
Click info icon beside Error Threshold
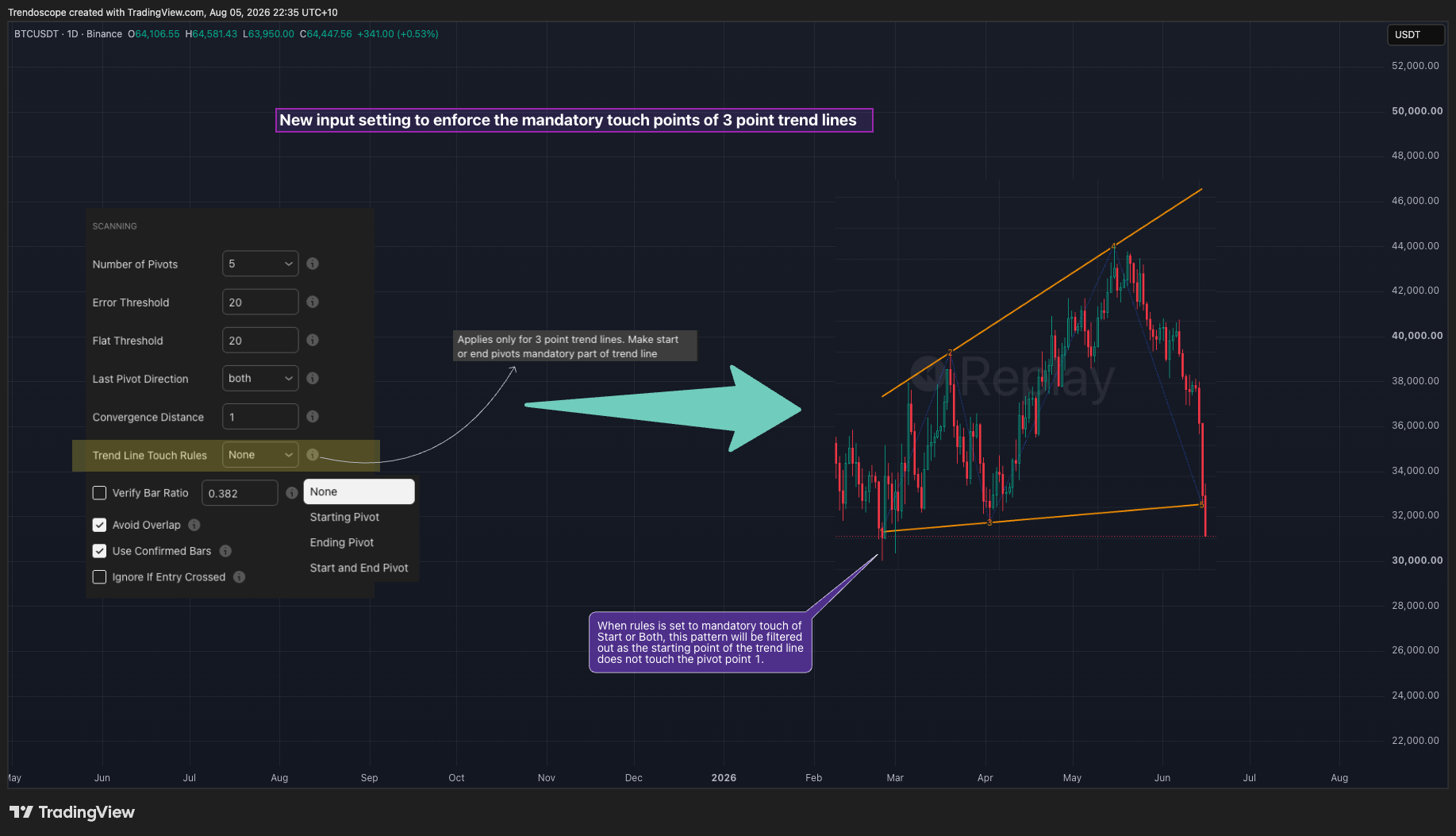click(x=313, y=302)
